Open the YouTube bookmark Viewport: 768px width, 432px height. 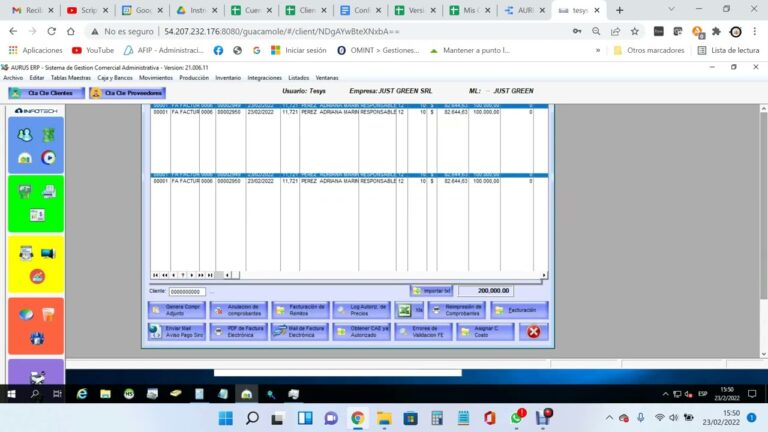pos(93,50)
